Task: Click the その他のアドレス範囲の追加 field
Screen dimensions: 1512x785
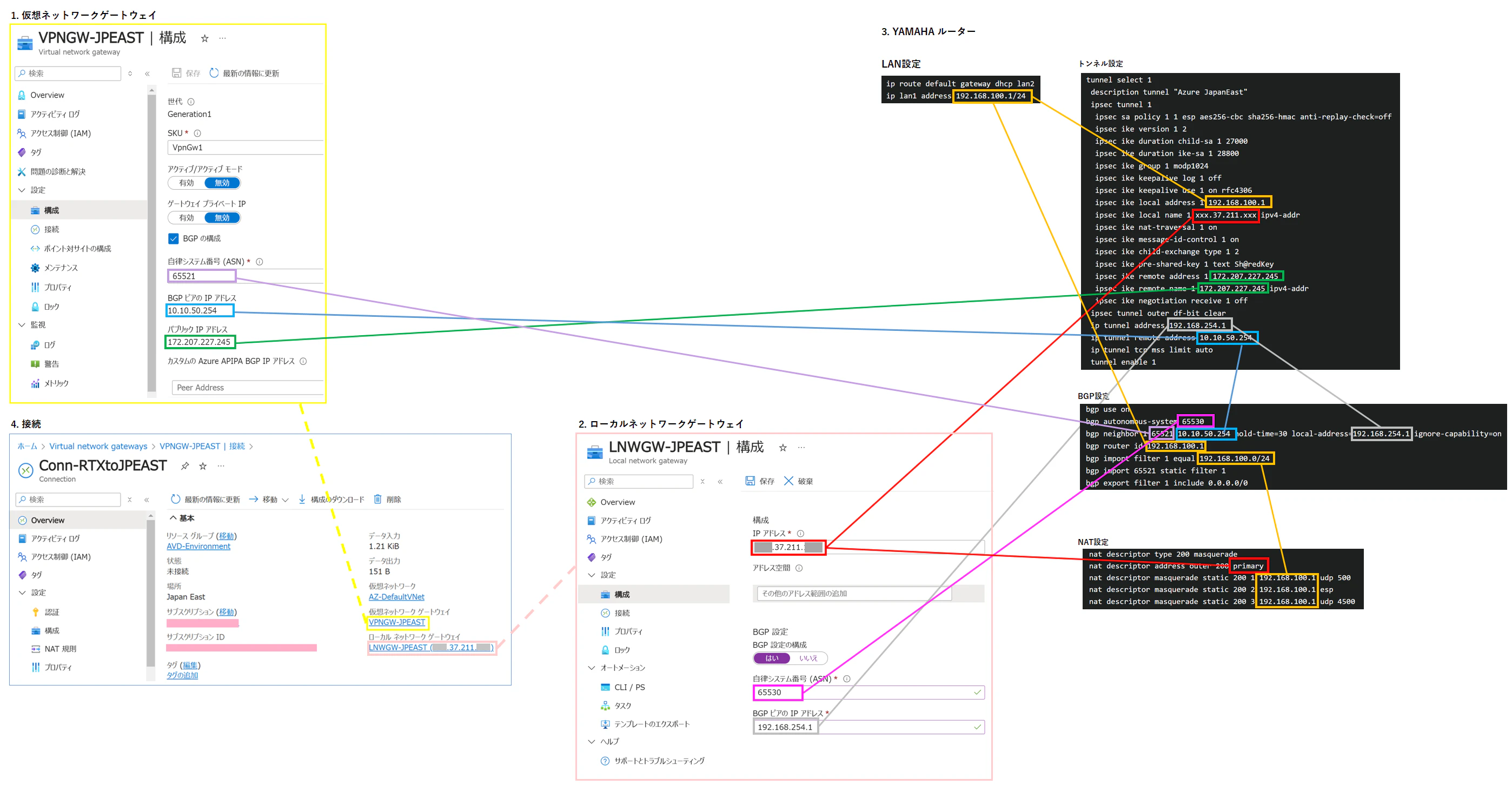Action: 854,594
